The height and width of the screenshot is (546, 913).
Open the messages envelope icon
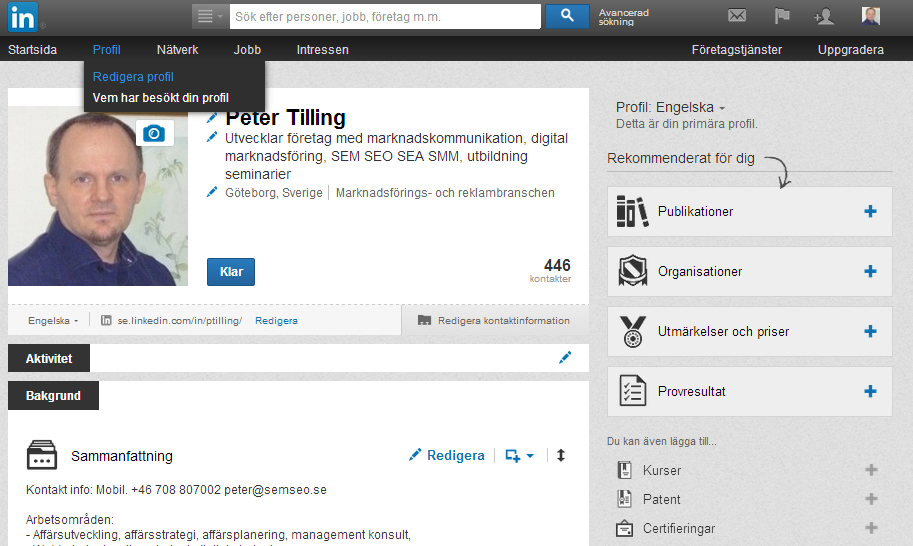(x=737, y=16)
